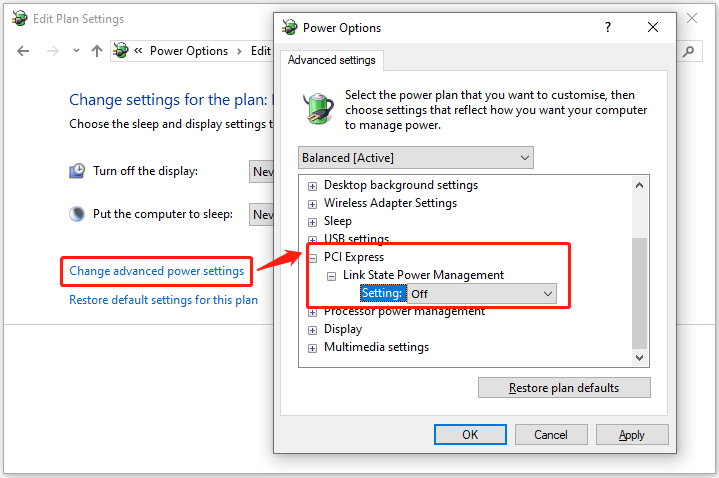
Task: Click the Power Options dialog title icon
Action: [289, 28]
